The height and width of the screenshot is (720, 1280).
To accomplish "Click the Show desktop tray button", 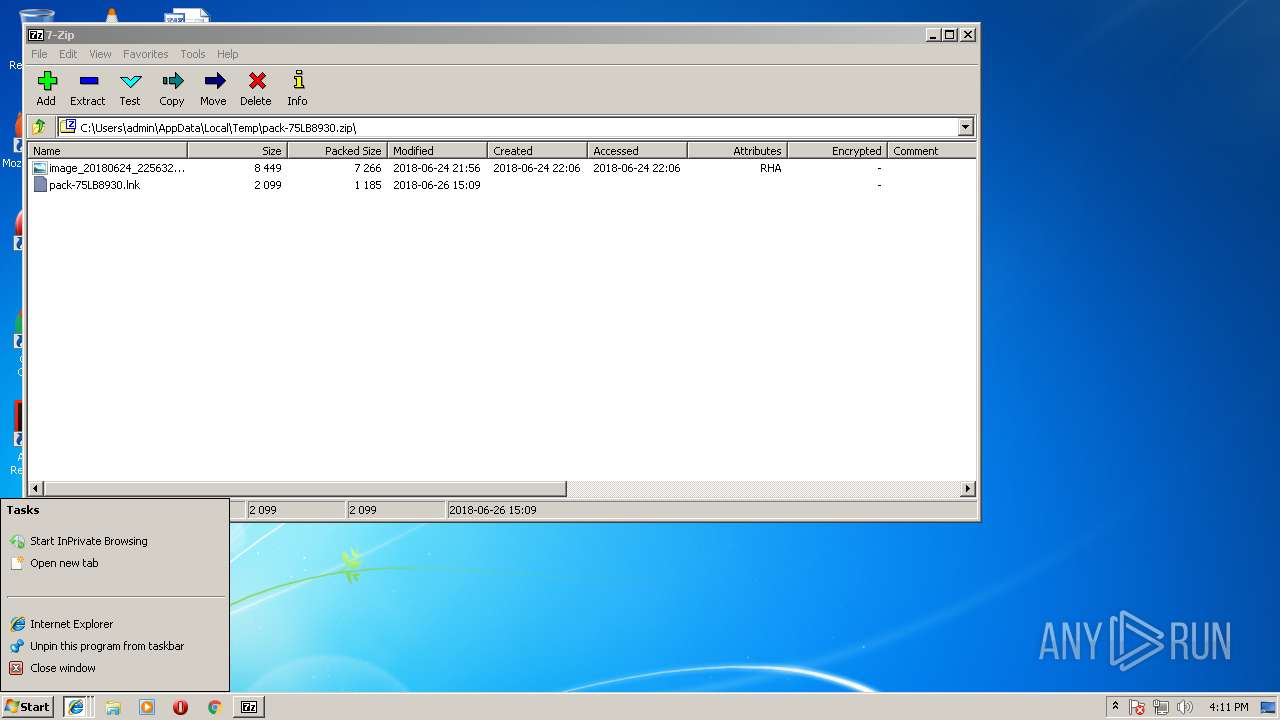I will [1268, 707].
